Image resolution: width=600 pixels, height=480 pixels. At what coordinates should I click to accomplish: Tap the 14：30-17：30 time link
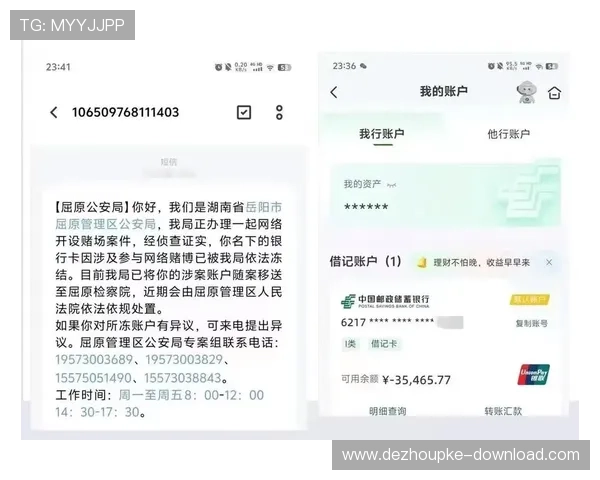(97, 412)
